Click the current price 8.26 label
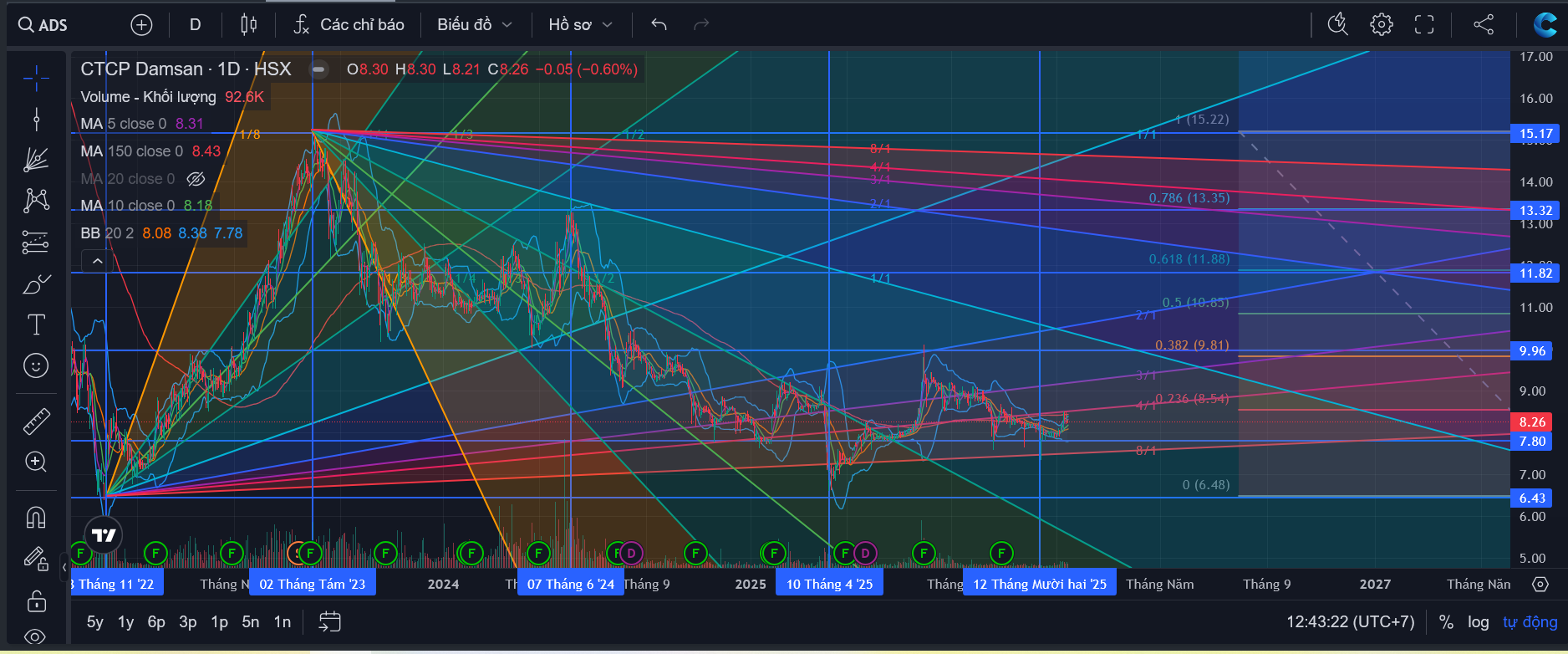This screenshot has width=1568, height=654. tap(1533, 422)
